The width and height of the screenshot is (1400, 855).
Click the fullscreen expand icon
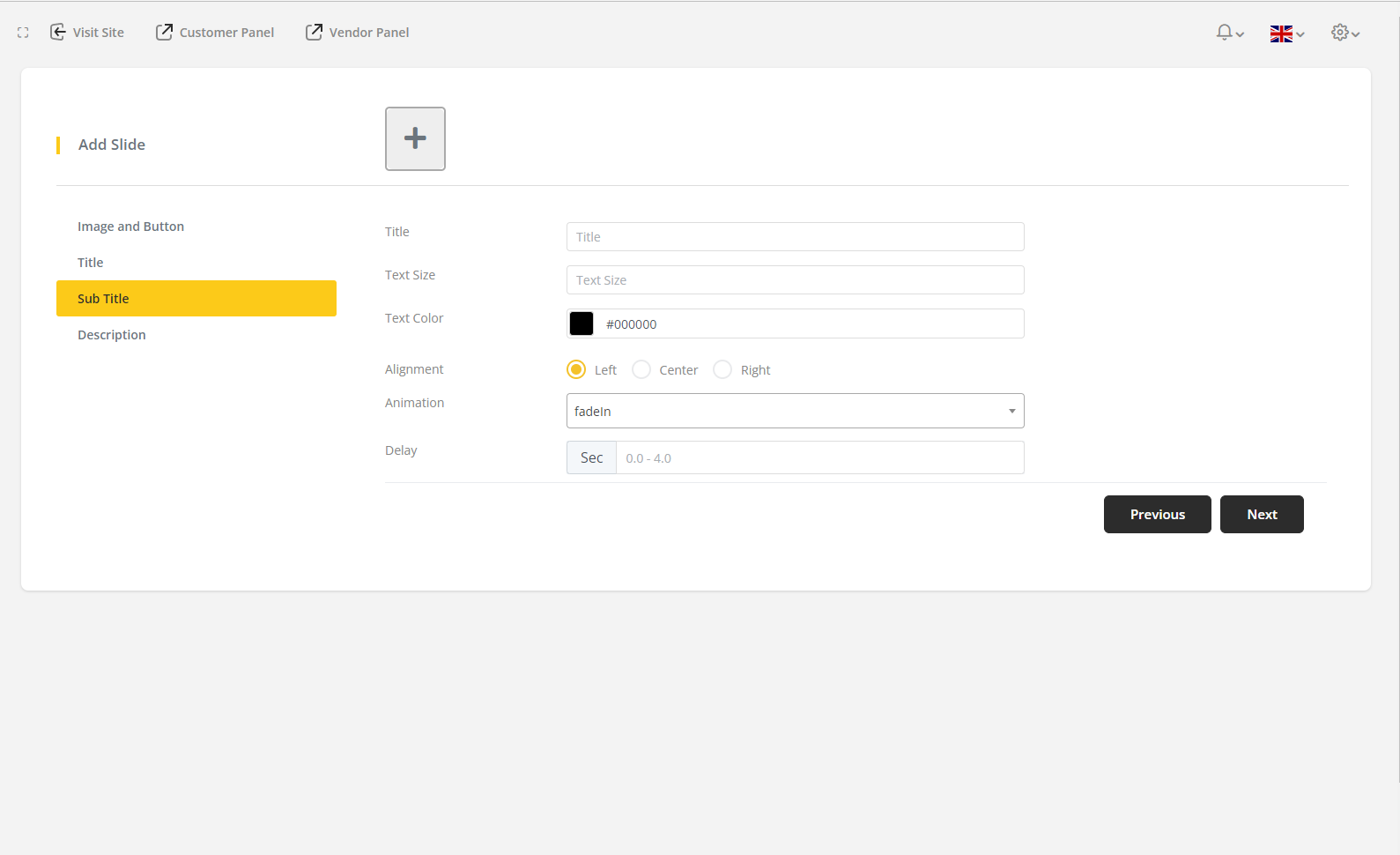pyautogui.click(x=23, y=33)
